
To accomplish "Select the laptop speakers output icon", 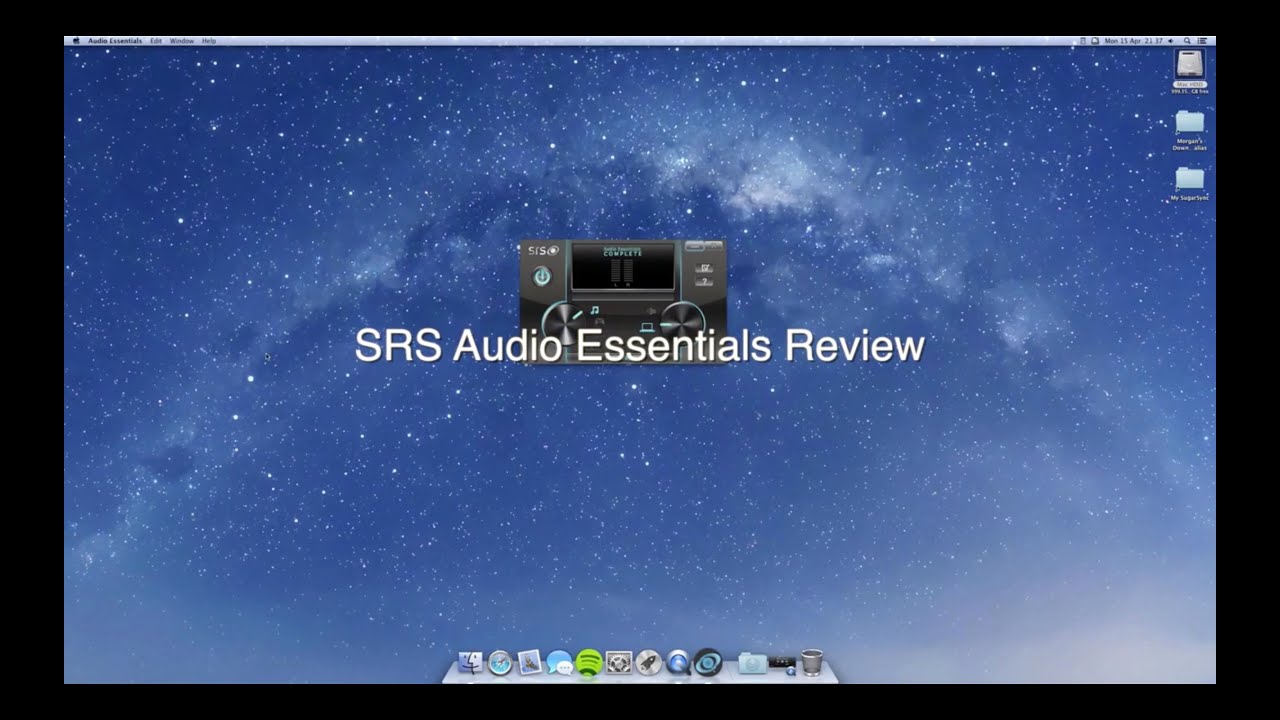I will [647, 327].
